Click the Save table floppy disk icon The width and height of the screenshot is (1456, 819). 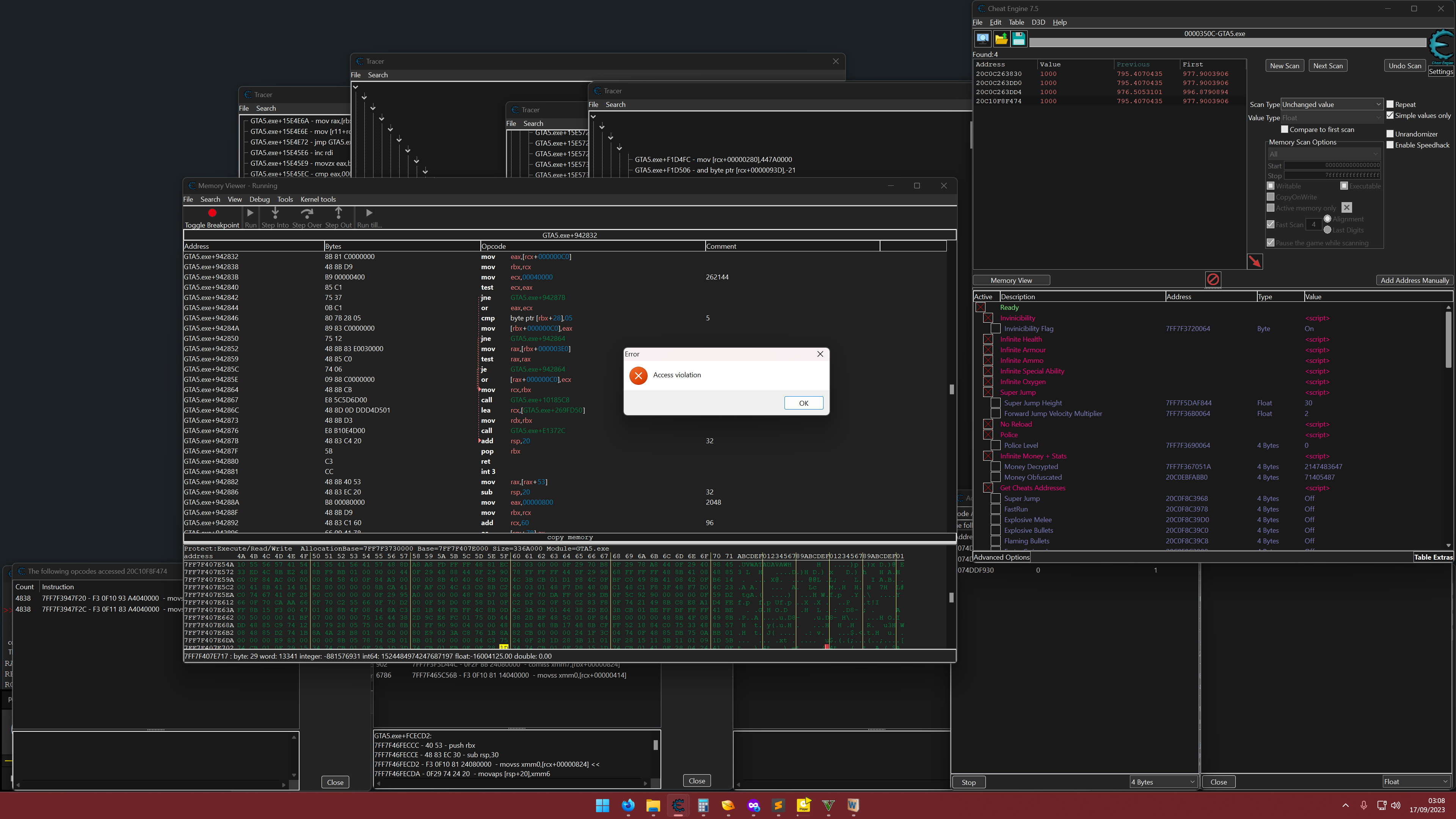point(1018,38)
